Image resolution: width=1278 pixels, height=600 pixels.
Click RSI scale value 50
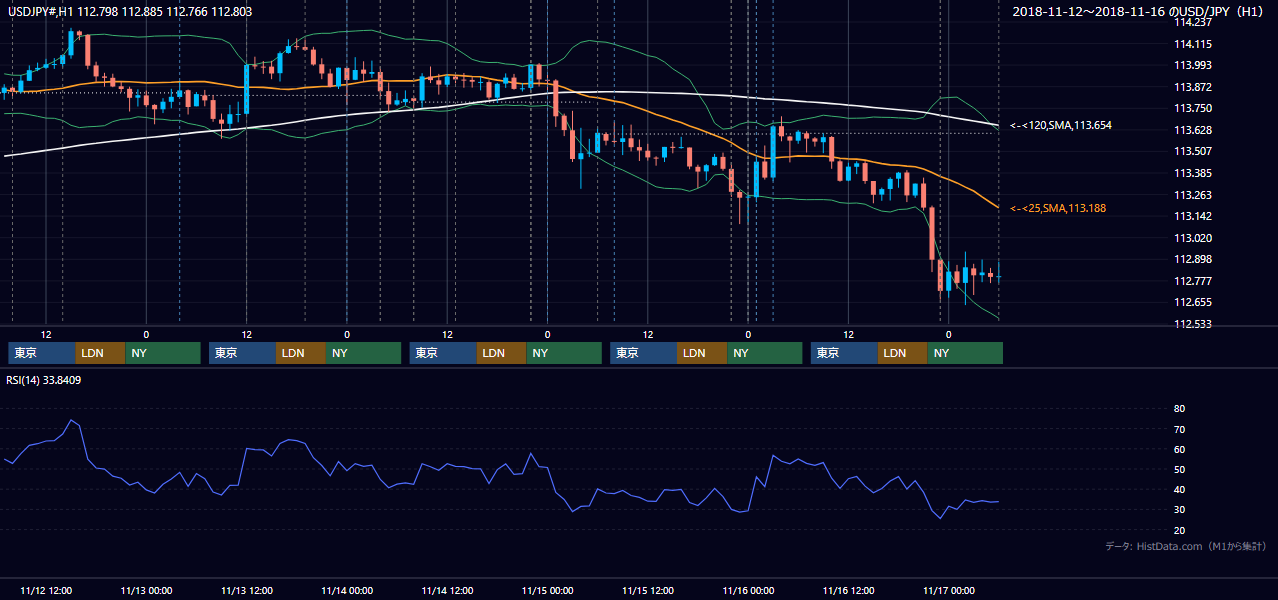click(x=1179, y=469)
